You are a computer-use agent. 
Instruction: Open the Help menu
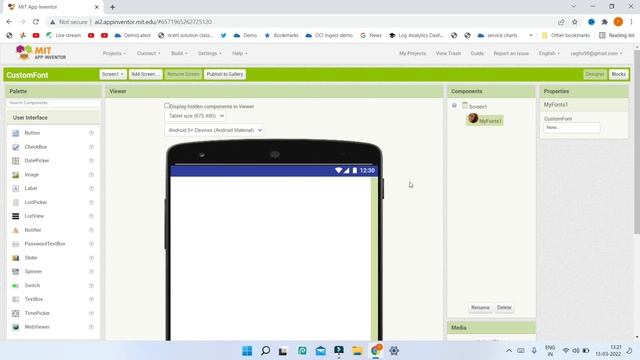240,53
